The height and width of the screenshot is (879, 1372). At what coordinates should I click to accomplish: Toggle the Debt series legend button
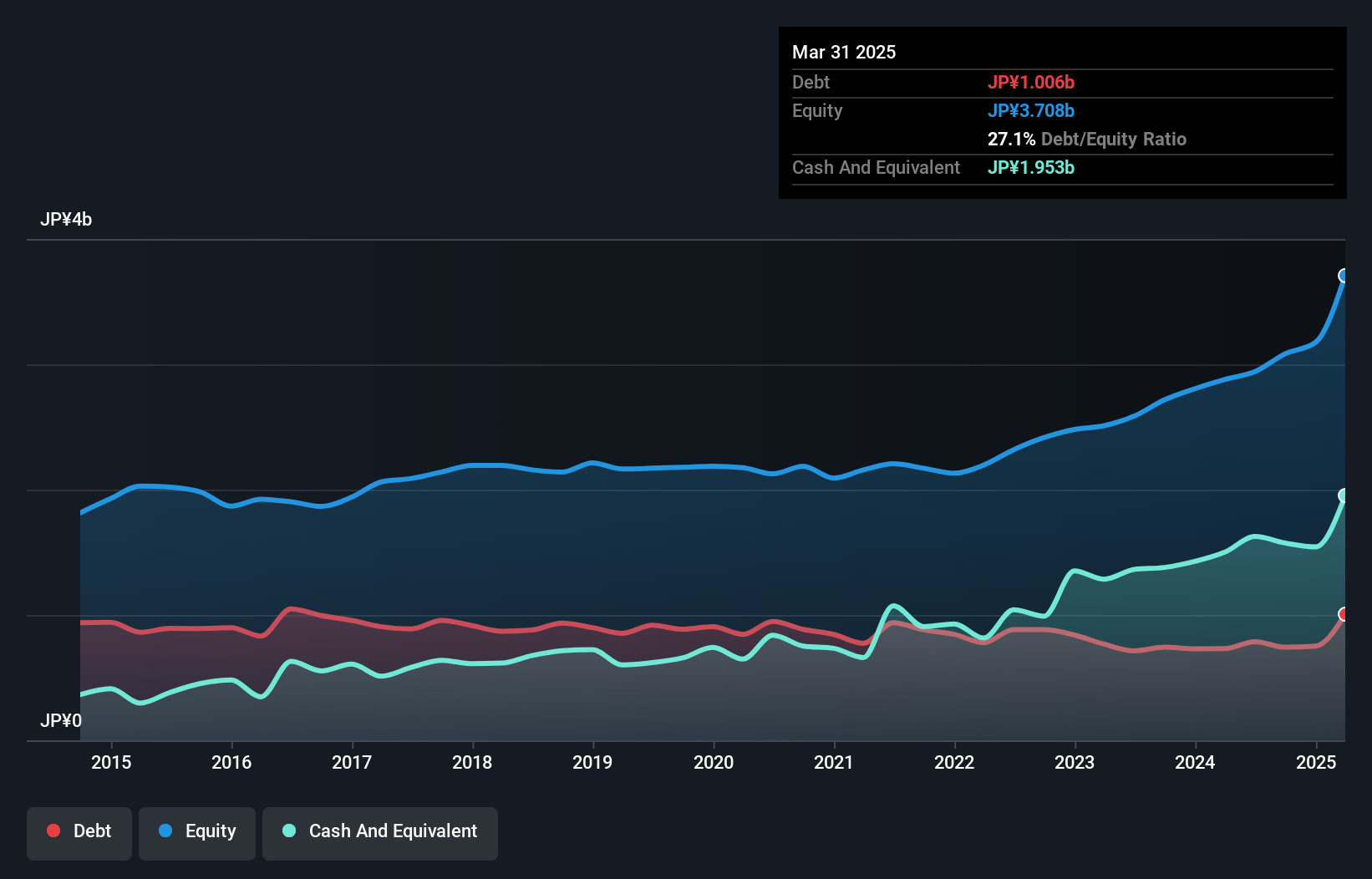pos(79,833)
